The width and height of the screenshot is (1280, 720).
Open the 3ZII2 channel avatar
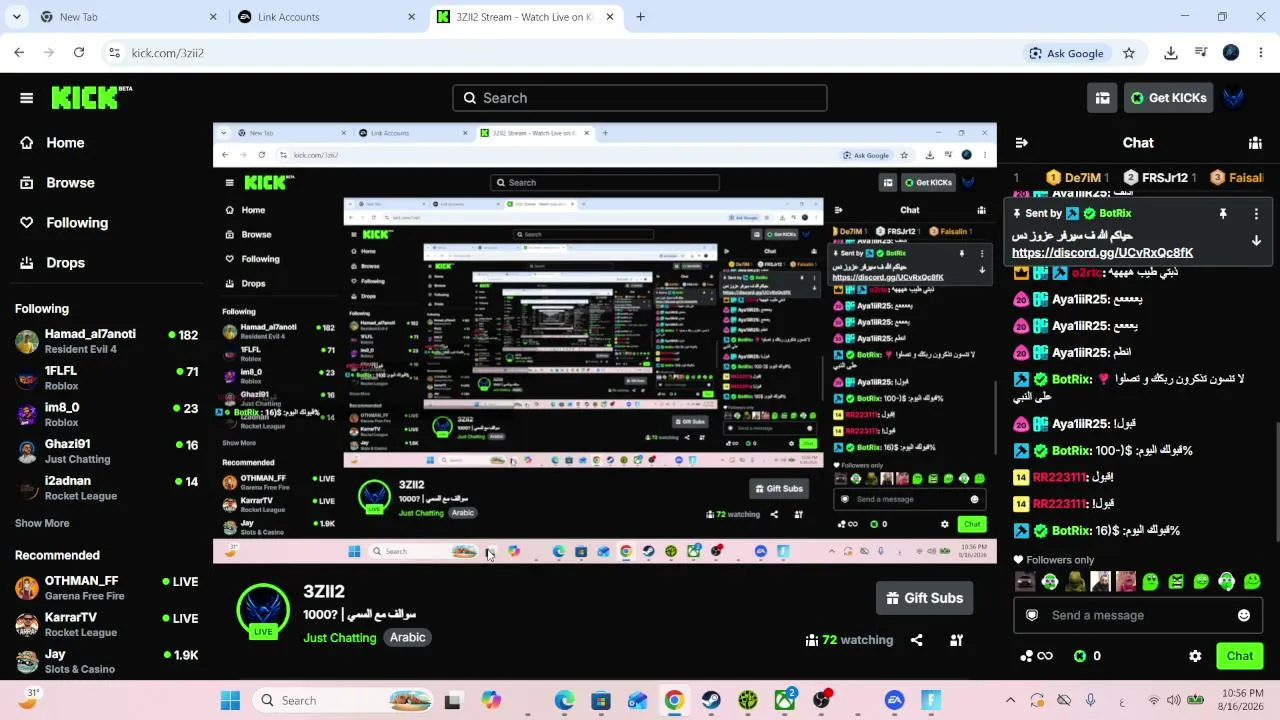click(x=263, y=611)
